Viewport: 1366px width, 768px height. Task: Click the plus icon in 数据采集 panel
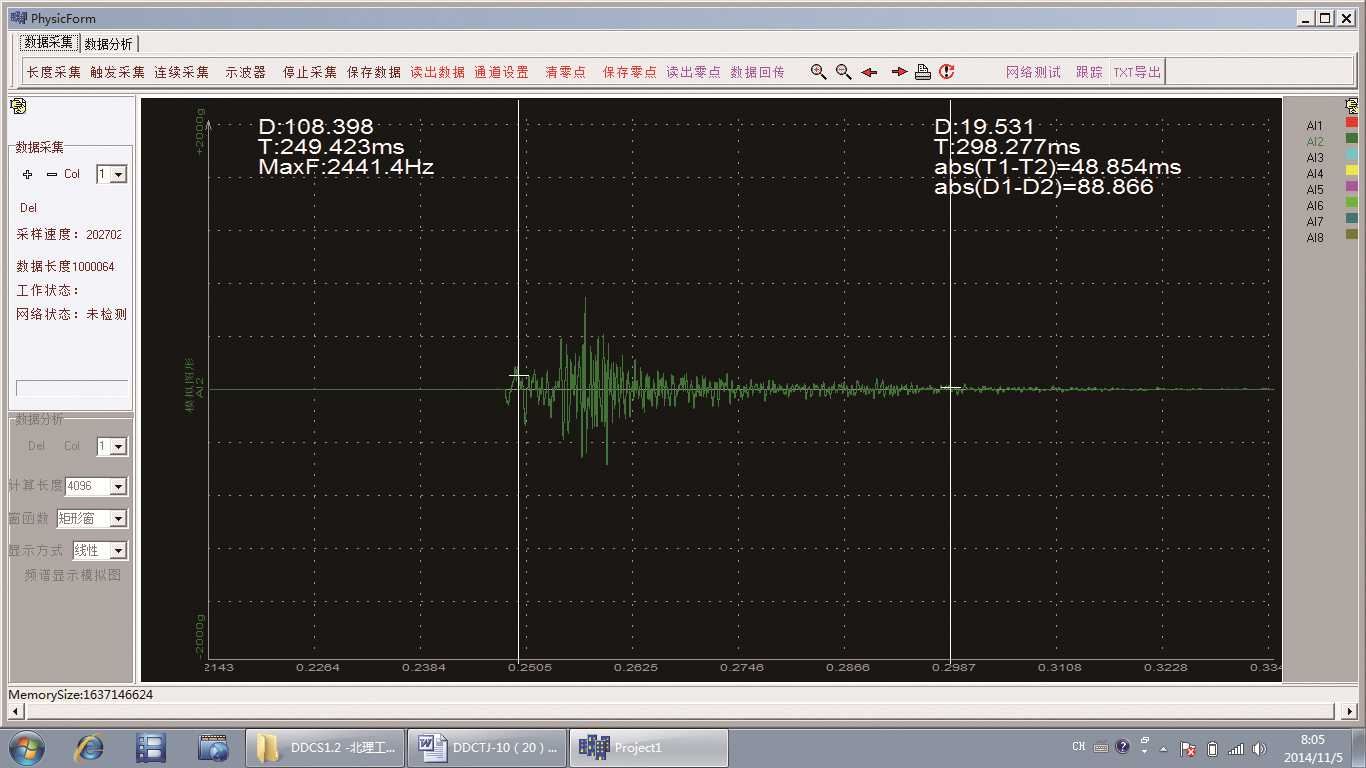[x=27, y=174]
